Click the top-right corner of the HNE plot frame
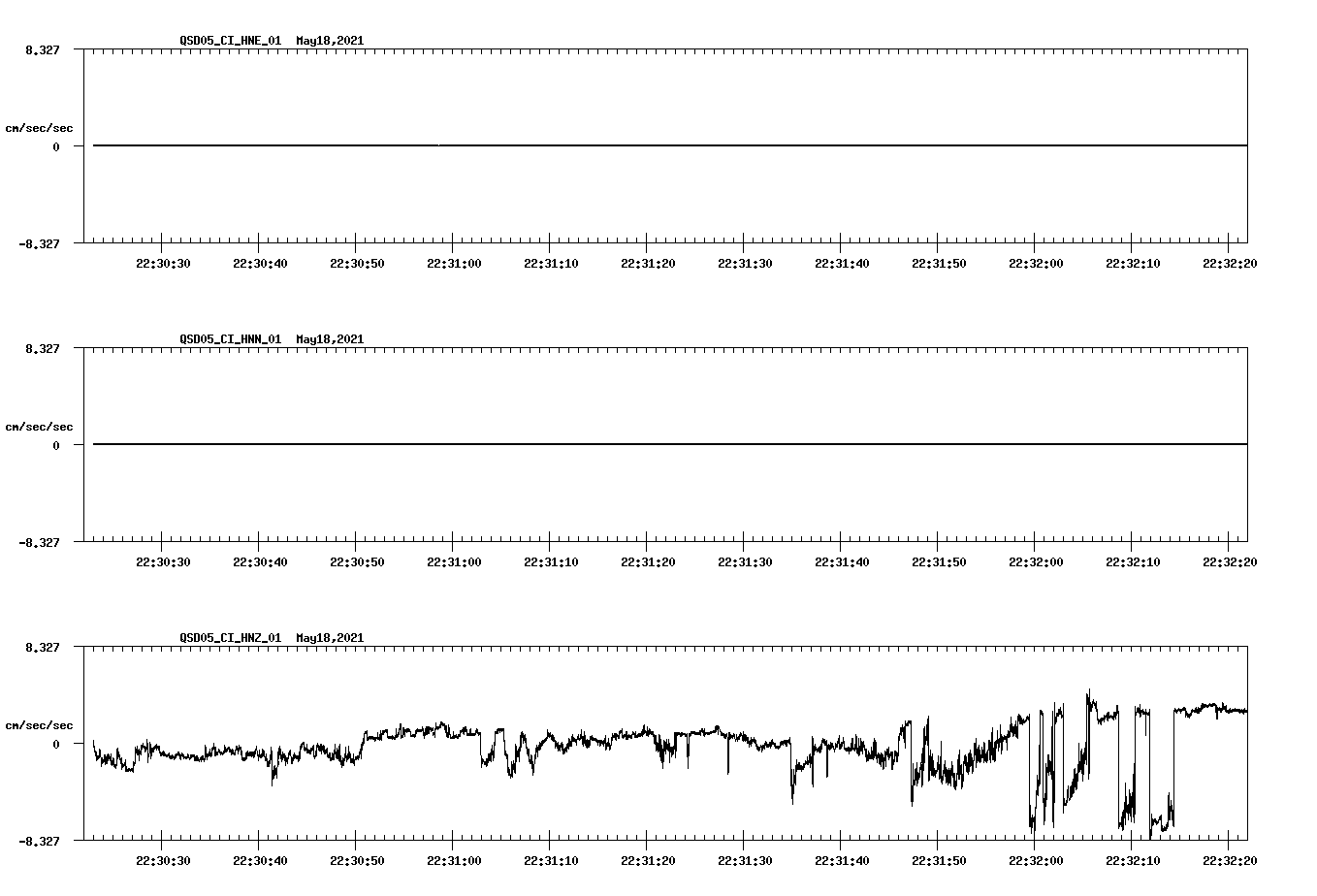The height and width of the screenshot is (896, 1317). click(x=1247, y=47)
